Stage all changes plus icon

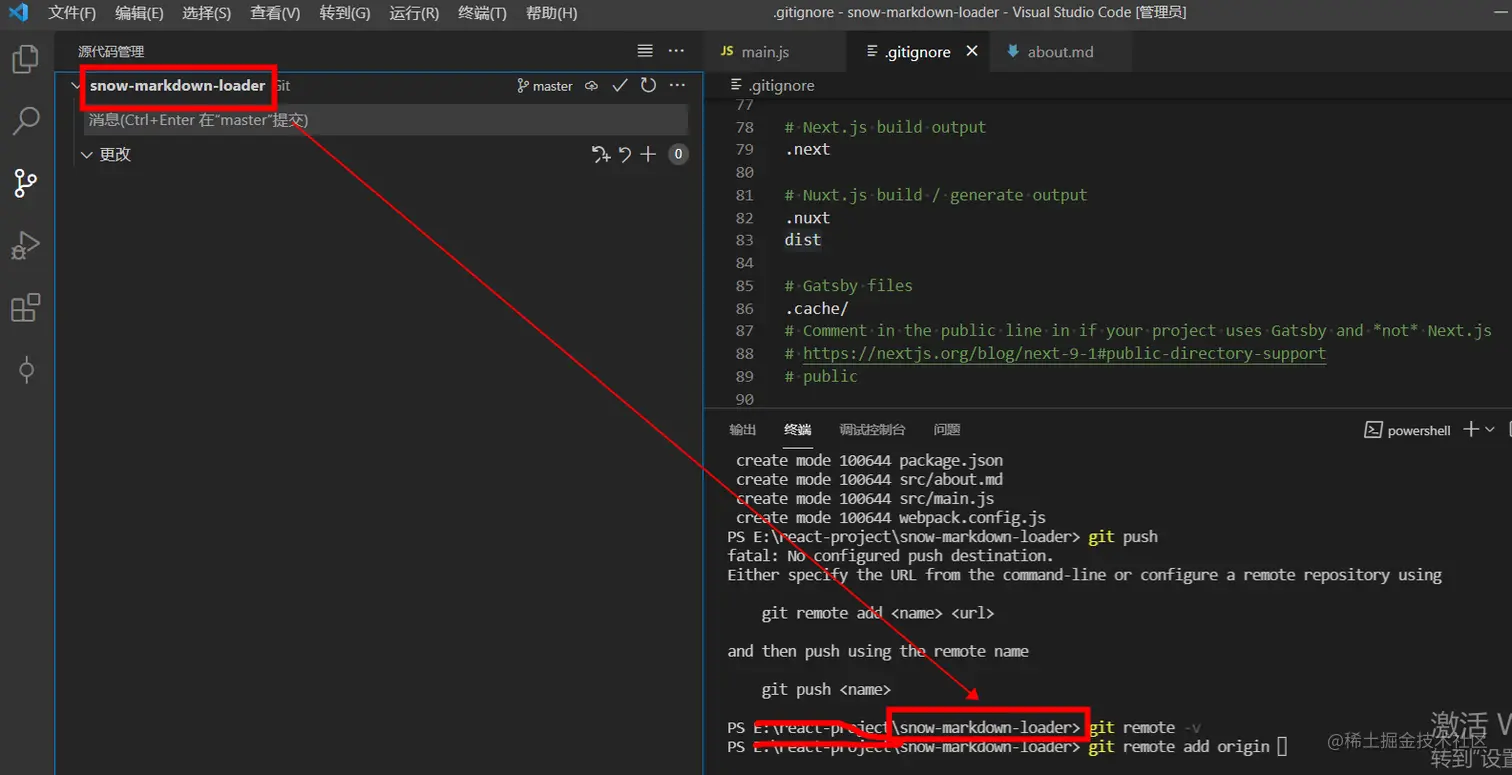tap(648, 154)
